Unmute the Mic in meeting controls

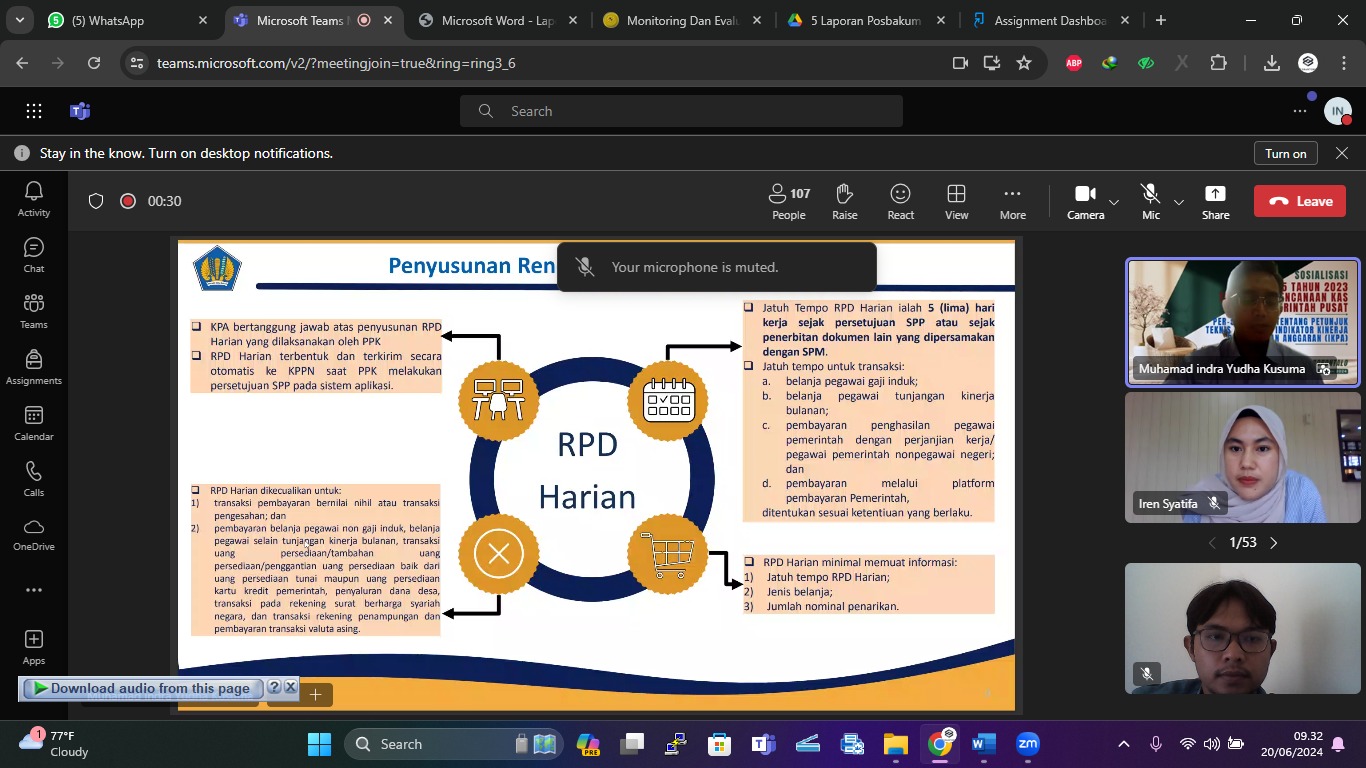point(1151,201)
